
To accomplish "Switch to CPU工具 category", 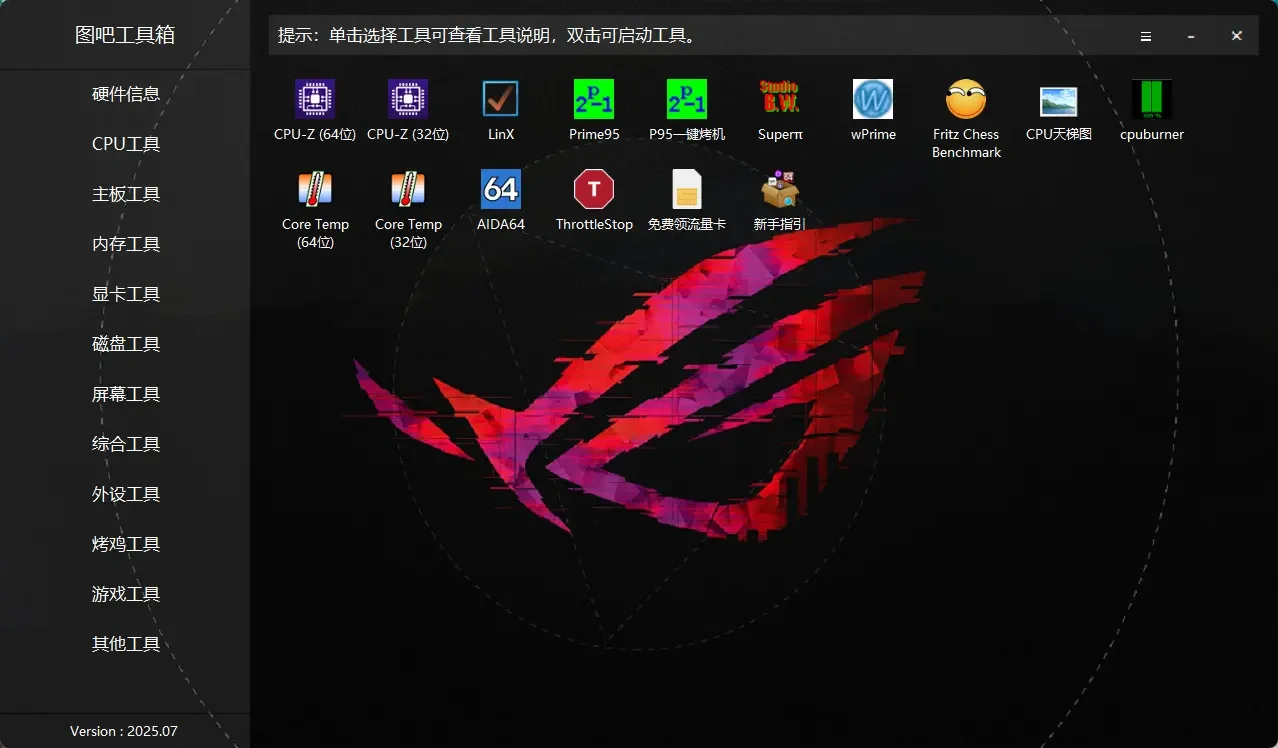I will click(x=125, y=144).
